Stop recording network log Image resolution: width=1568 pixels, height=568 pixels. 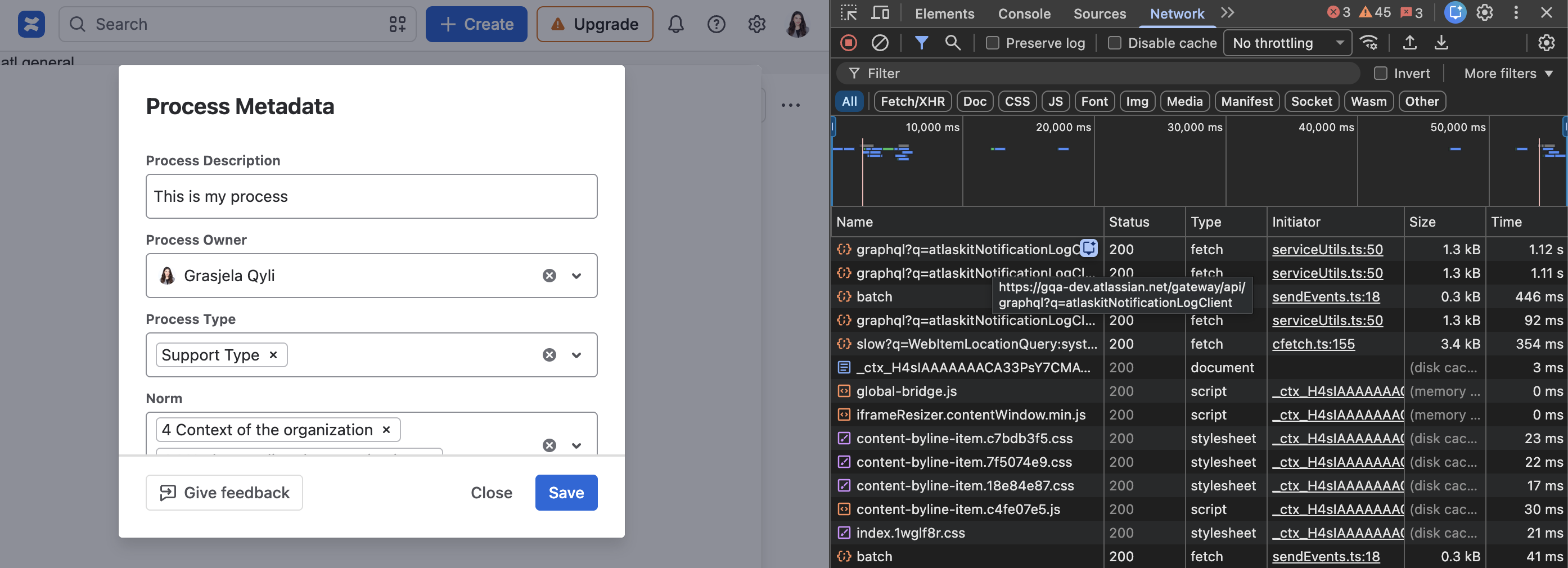(849, 43)
